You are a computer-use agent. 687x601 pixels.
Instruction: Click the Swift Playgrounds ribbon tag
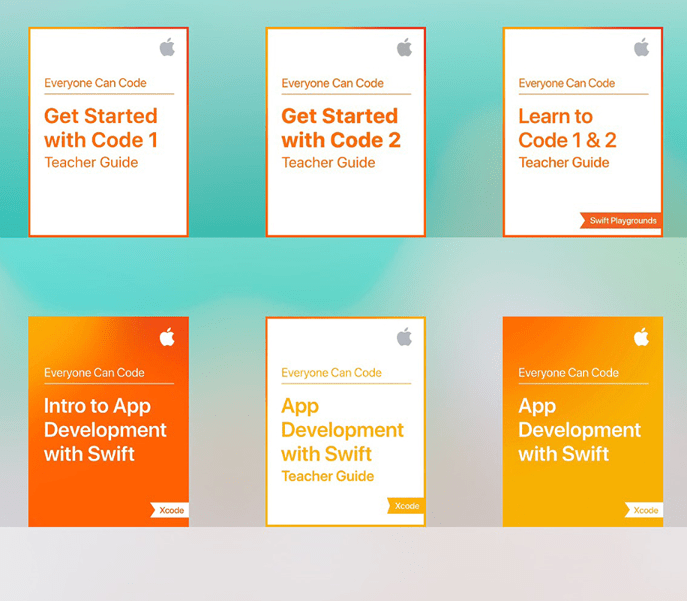621,220
